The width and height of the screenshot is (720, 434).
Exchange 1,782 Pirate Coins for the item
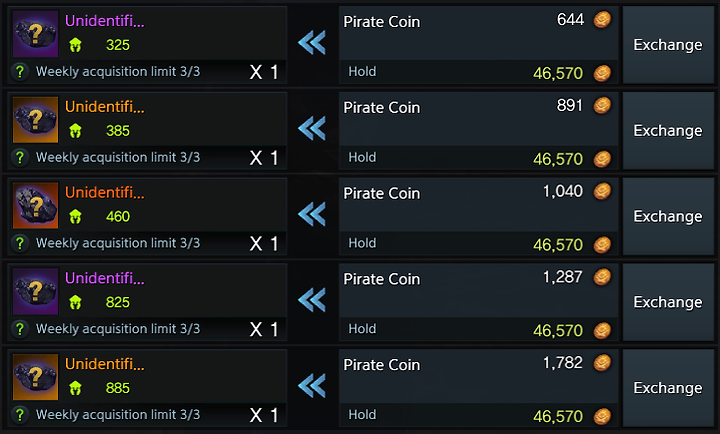tap(668, 388)
